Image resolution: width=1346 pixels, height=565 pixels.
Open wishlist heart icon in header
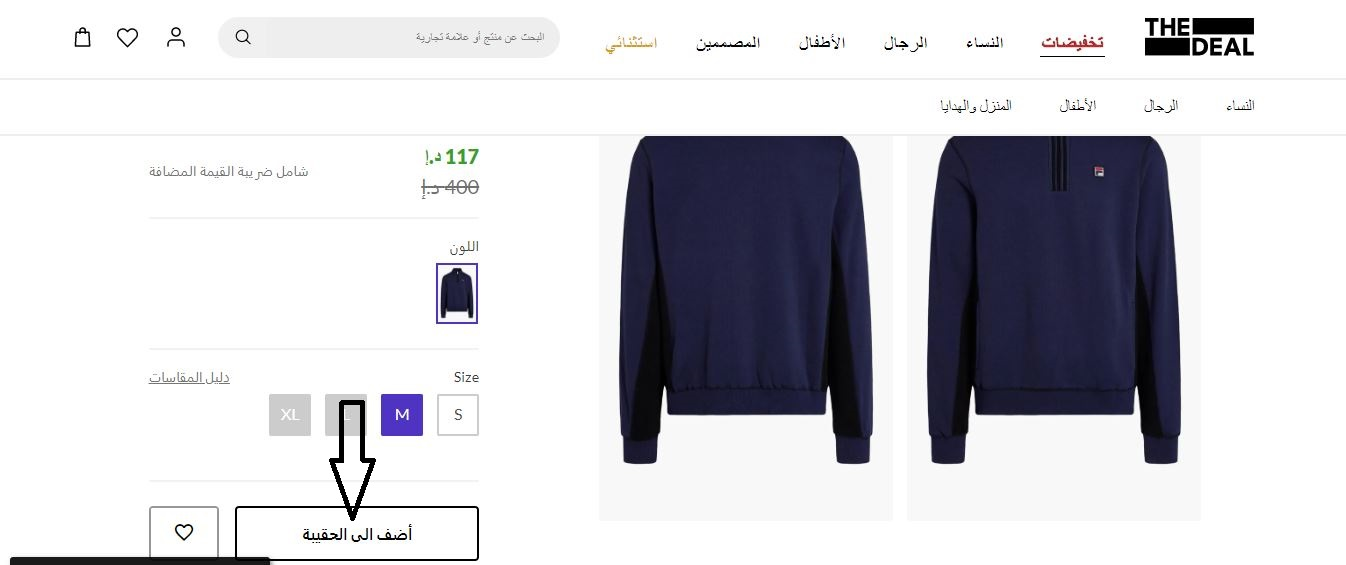coord(127,38)
